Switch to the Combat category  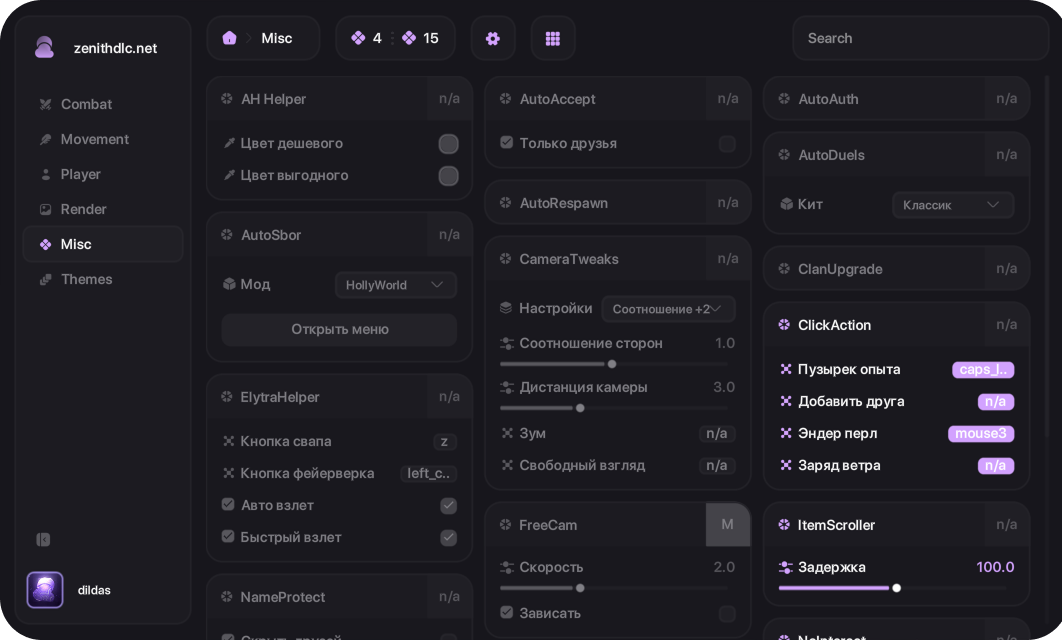click(x=86, y=104)
